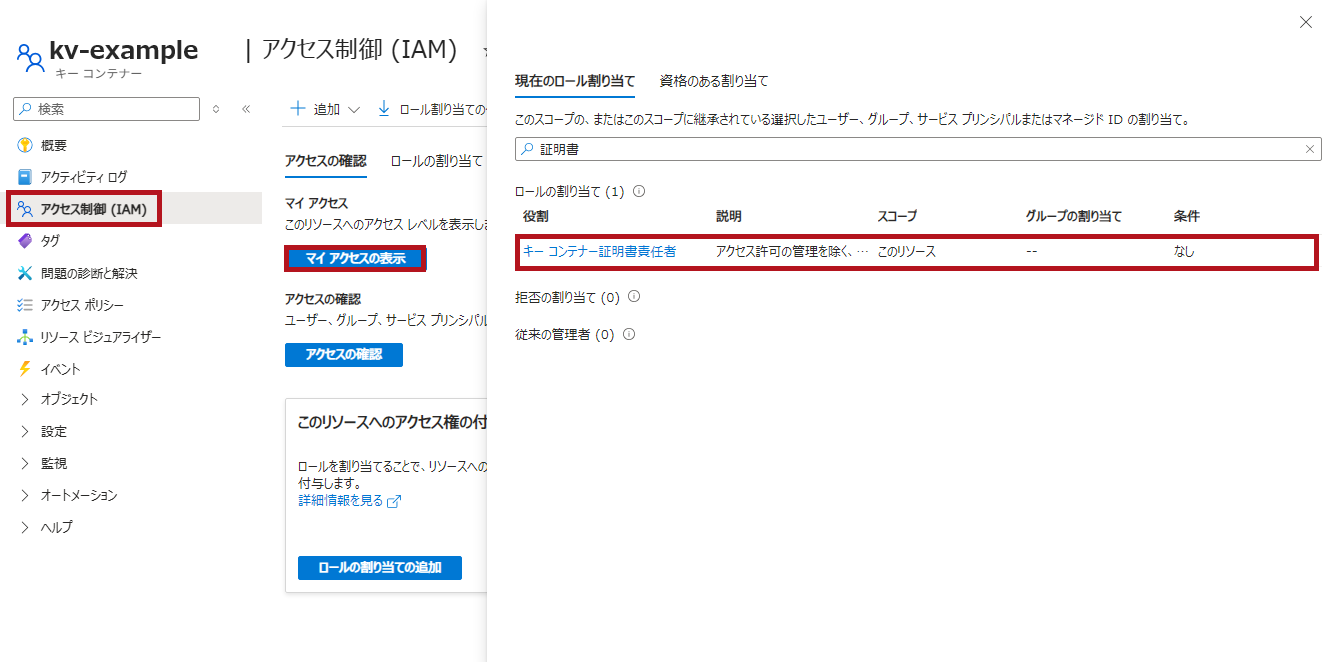Open the 概要 overview icon in sidebar
Viewport: 1337px width, 662px height.
[x=25, y=145]
